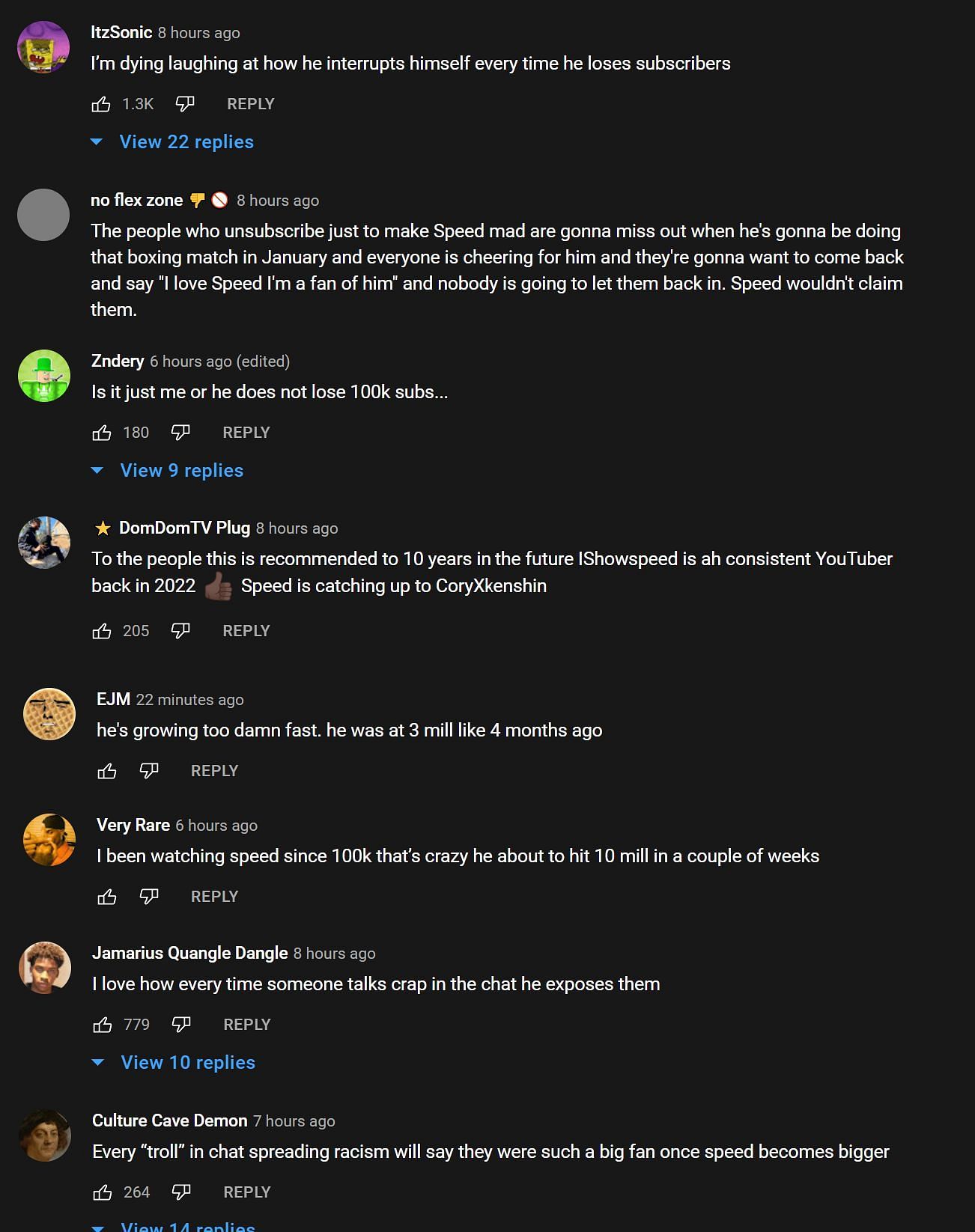This screenshot has height=1232, width=975.
Task: Click Zndery's green profile avatar
Action: point(44,376)
